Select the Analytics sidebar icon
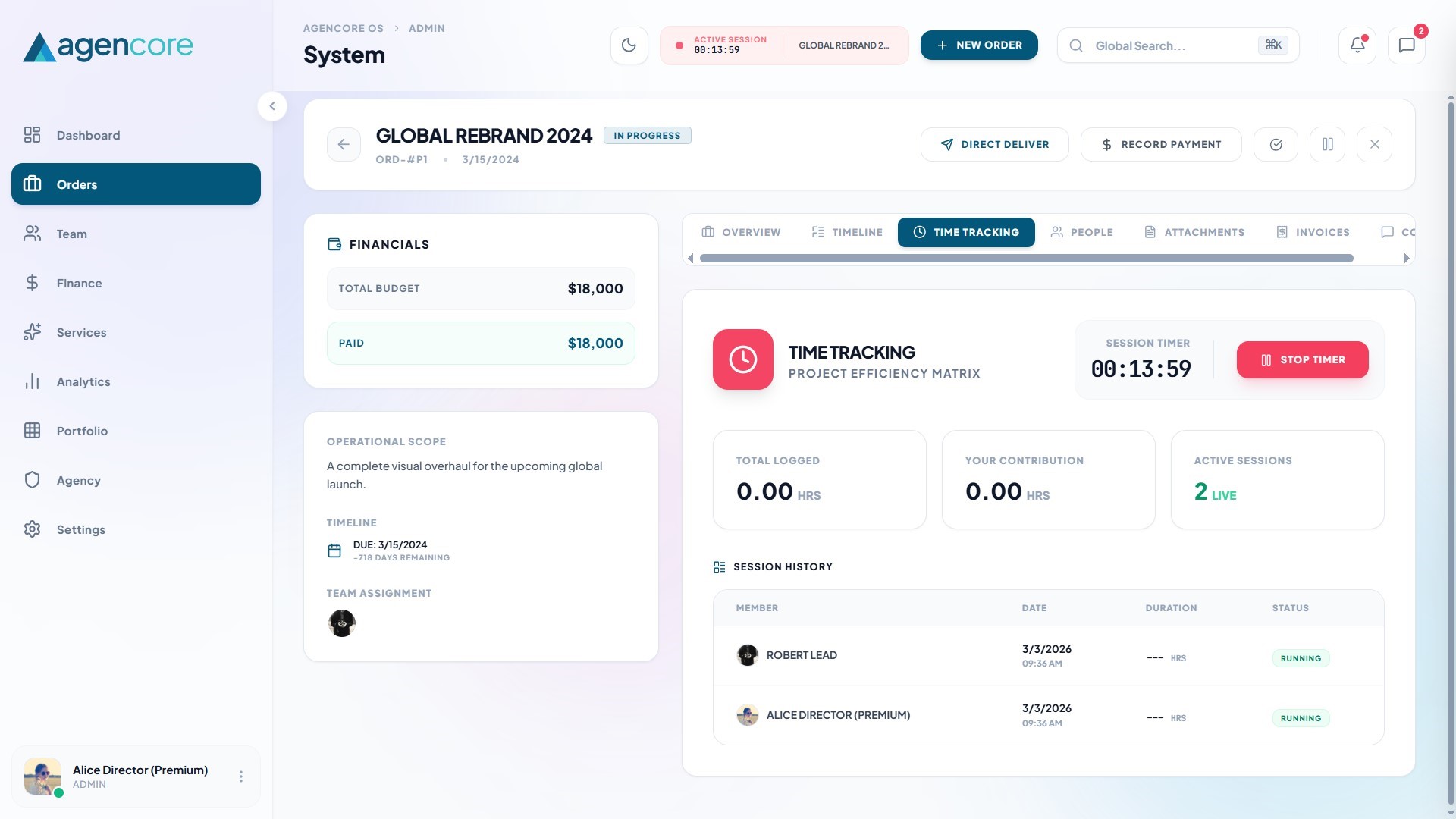Image resolution: width=1456 pixels, height=819 pixels. [32, 381]
